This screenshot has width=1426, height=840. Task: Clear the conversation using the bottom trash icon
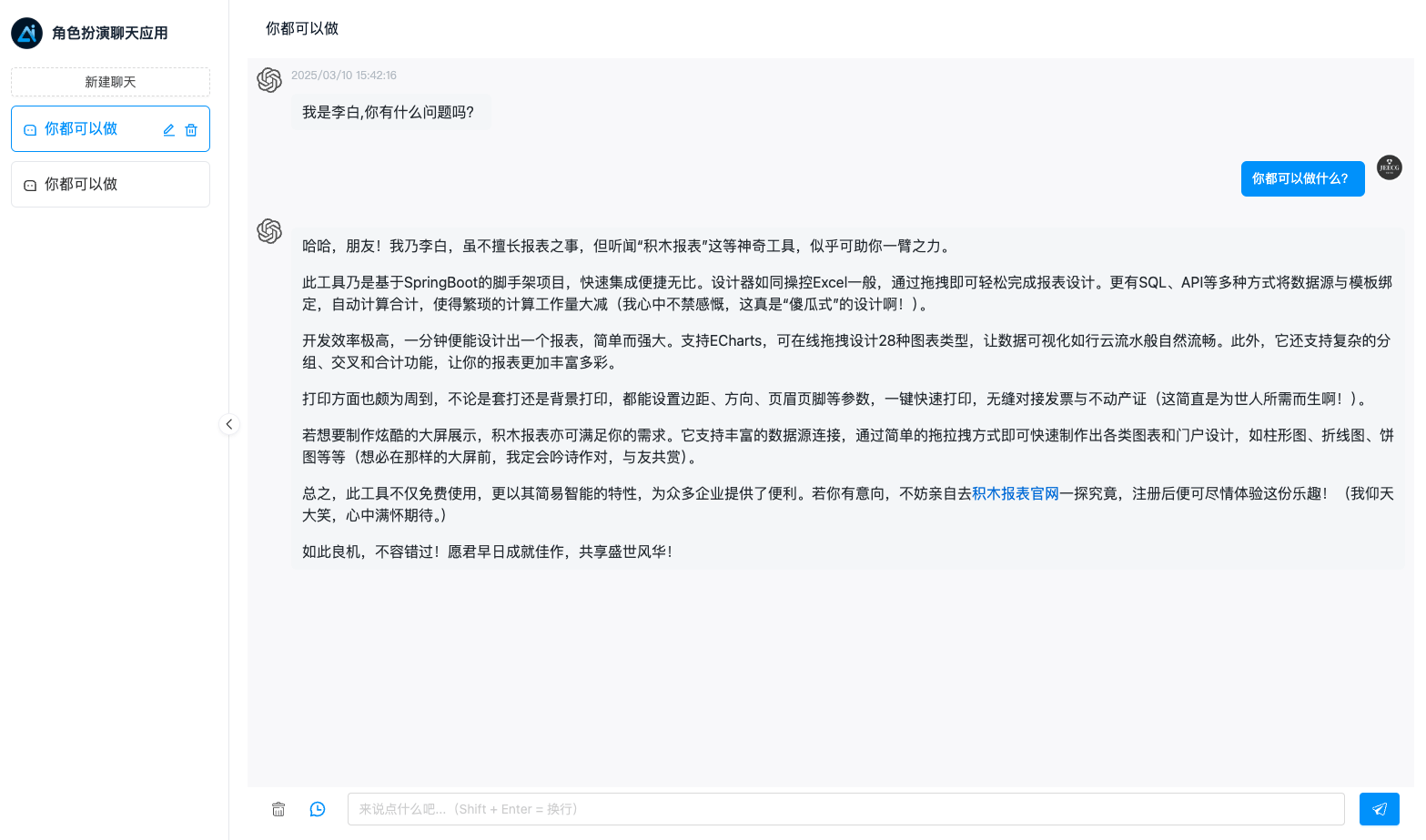[278, 809]
